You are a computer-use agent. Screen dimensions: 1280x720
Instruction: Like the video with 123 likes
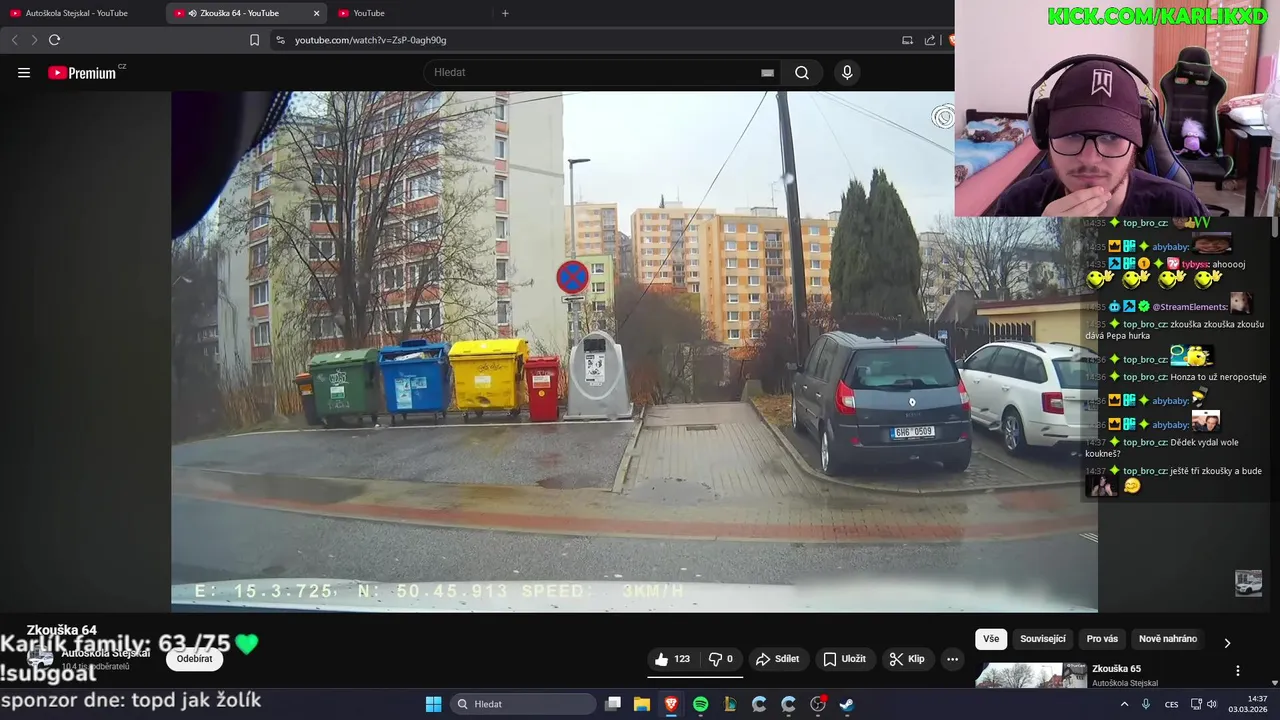(673, 659)
